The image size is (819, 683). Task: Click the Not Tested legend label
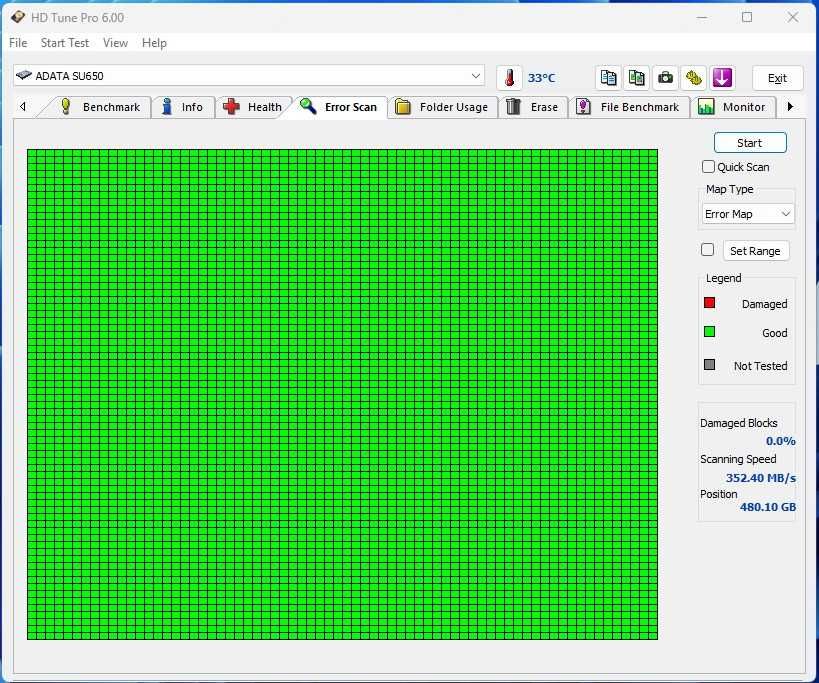click(760, 366)
